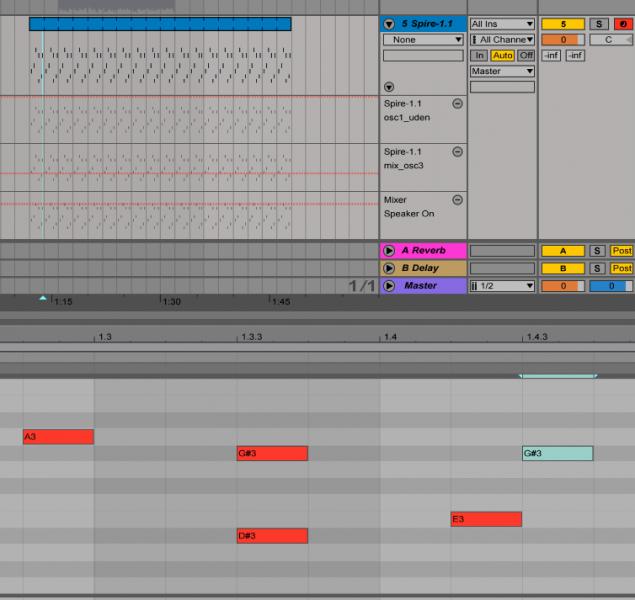
Task: Click the B Delay empty routing slot
Action: 502,268
